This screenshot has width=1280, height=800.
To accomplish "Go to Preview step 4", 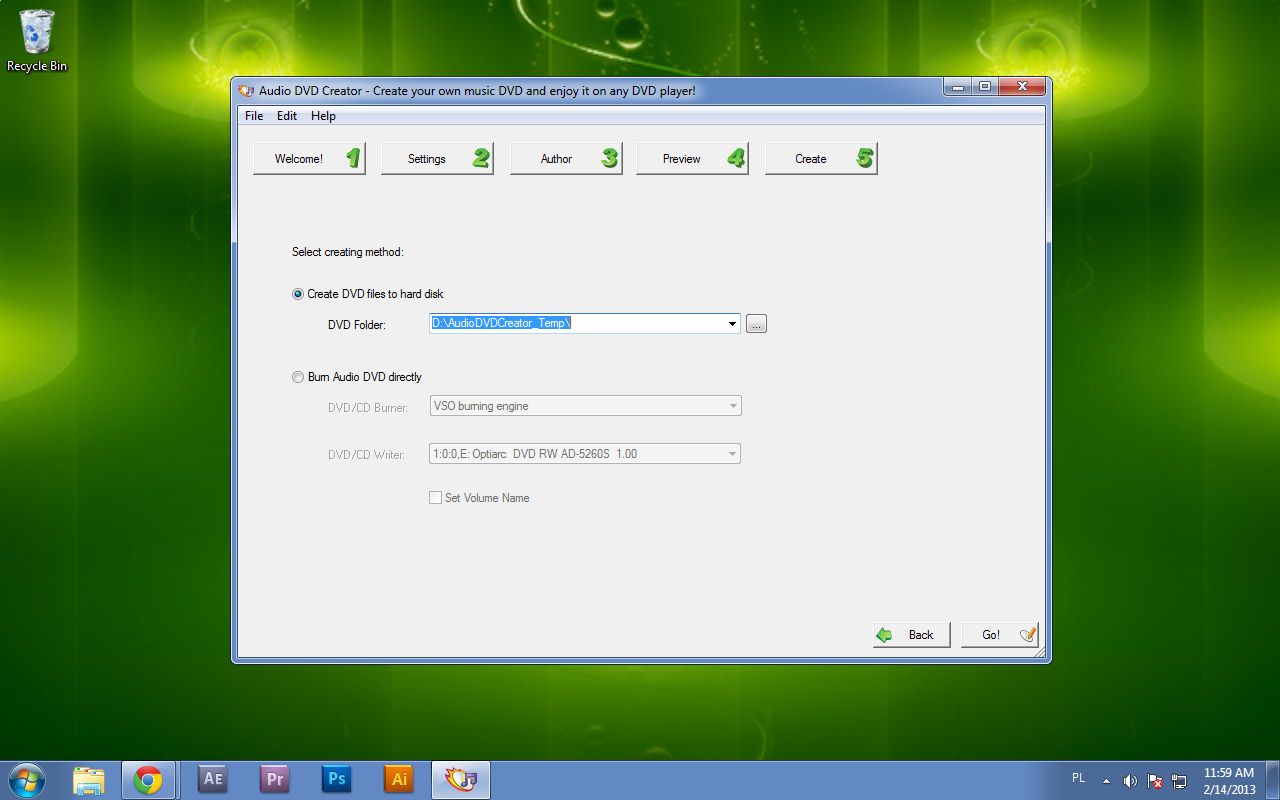I will [692, 158].
